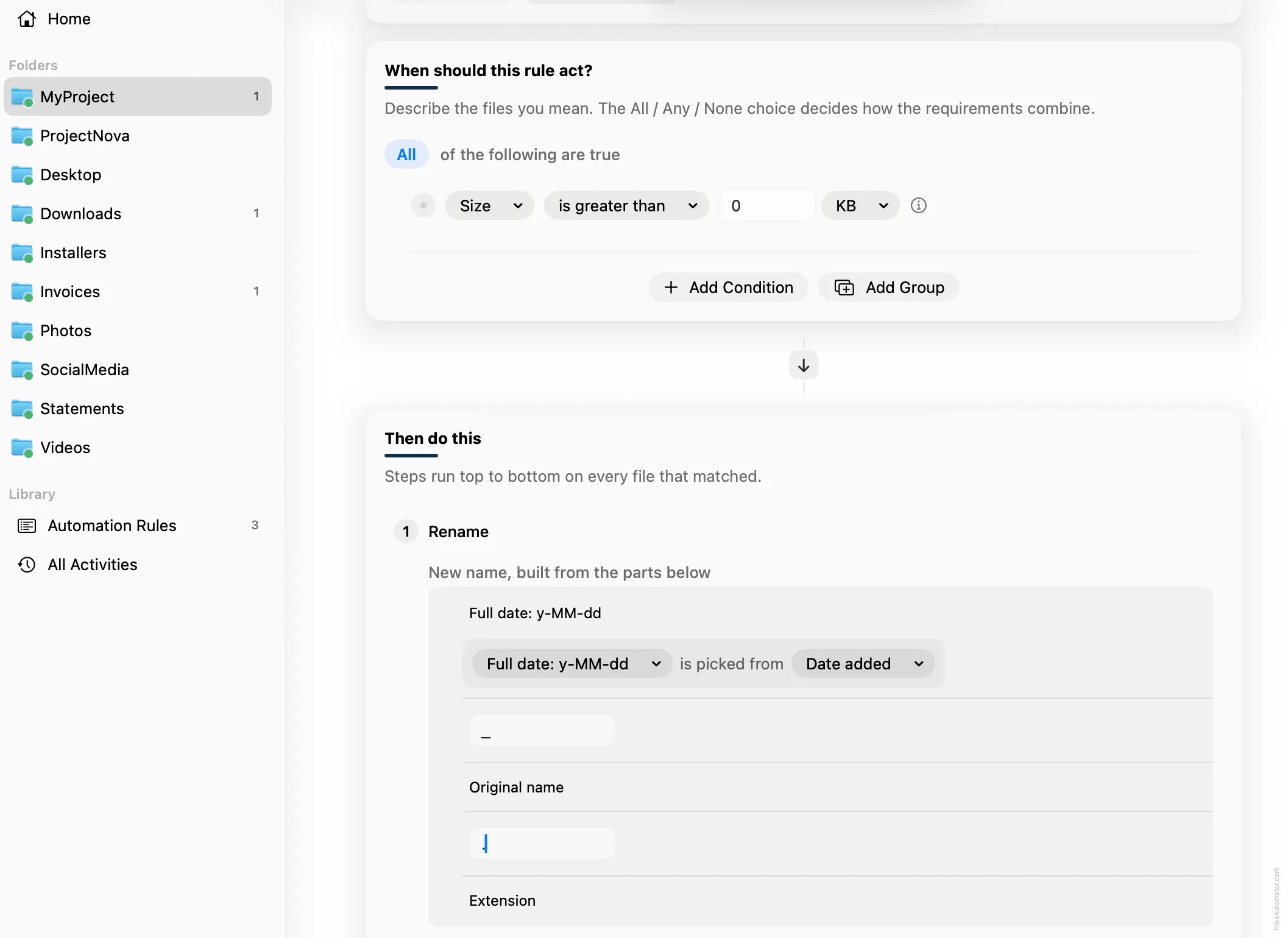Screen dimensions: 1288x938
Task: Click the Videos folder icon
Action: pos(22,448)
